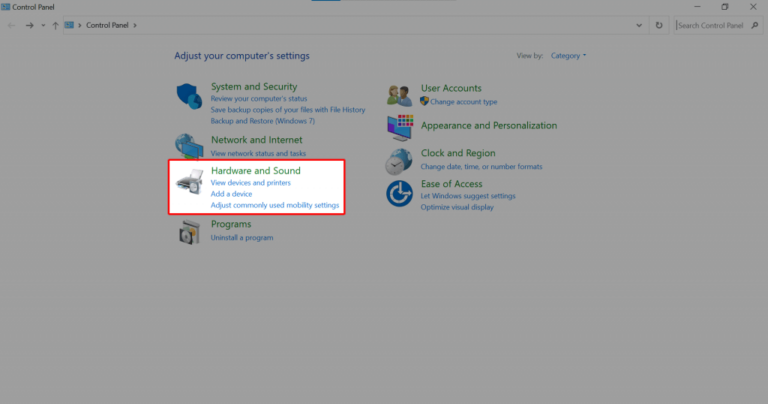Click the Hardware and Sound printer icon
The width and height of the screenshot is (768, 404).
point(189,187)
